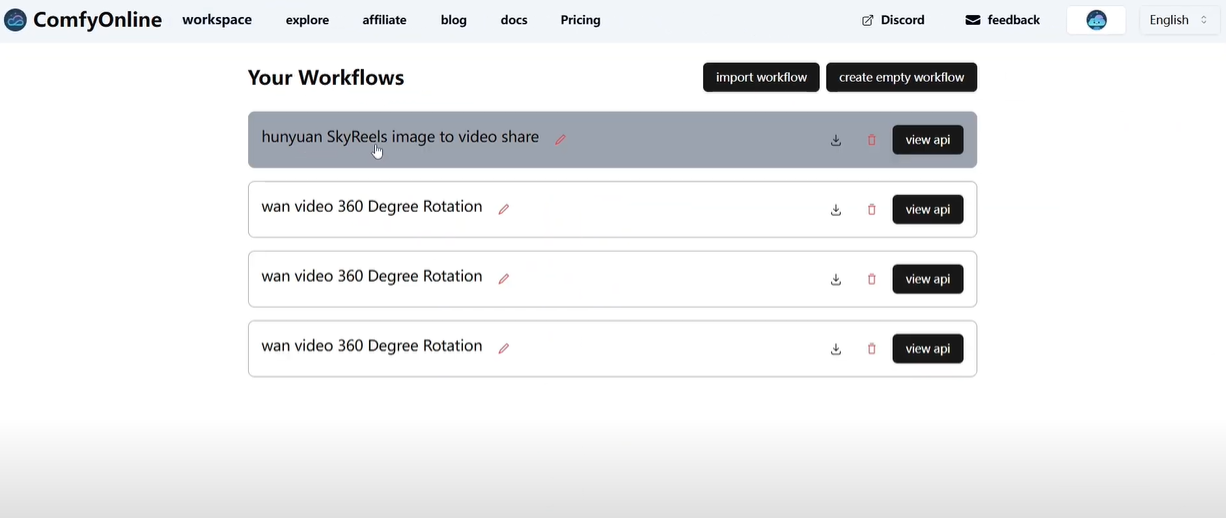Image resolution: width=1226 pixels, height=518 pixels.
Task: Open the Discord external link
Action: [x=893, y=20]
